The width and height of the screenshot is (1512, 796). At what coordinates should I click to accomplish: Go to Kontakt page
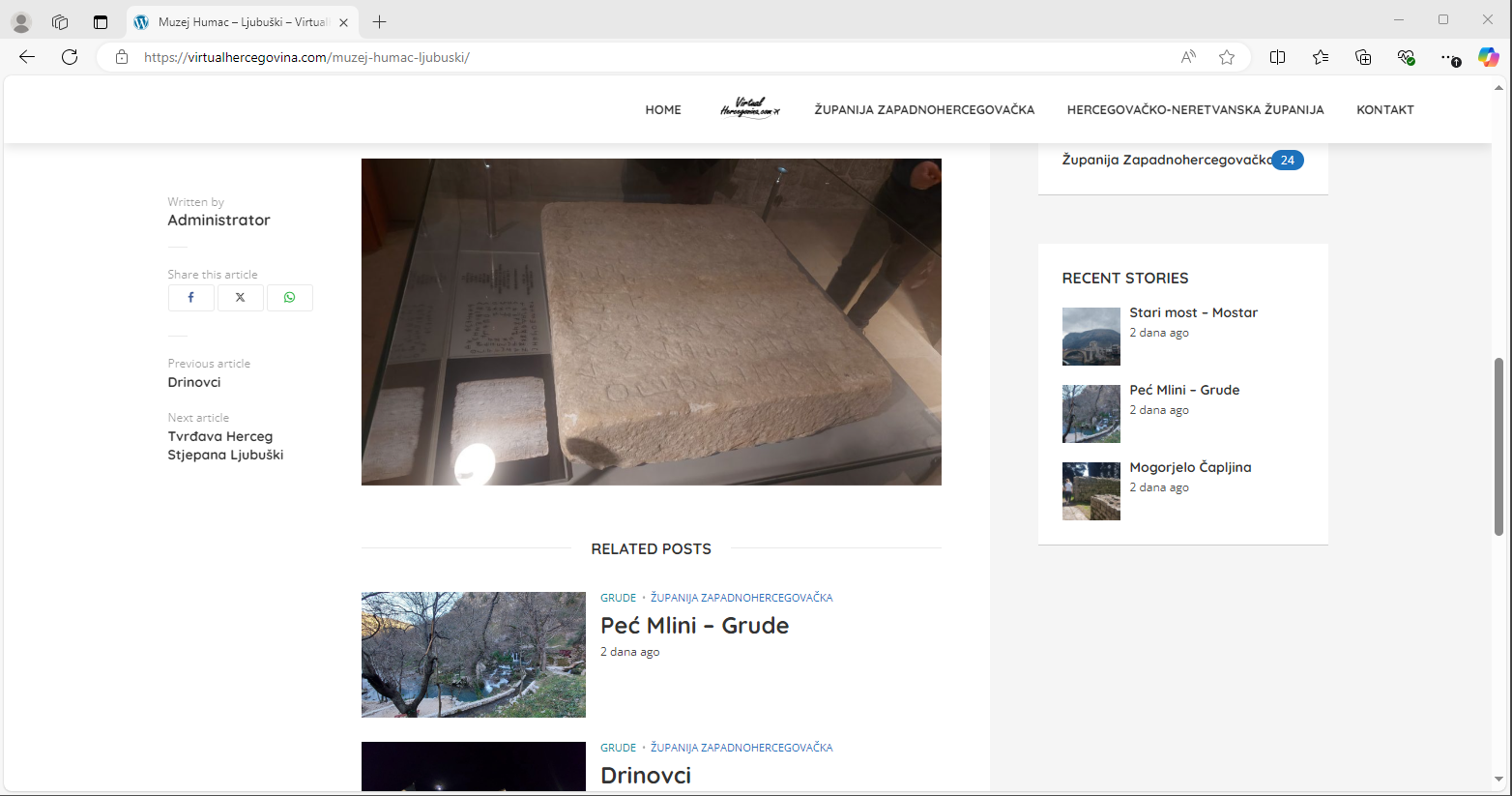pyautogui.click(x=1384, y=110)
